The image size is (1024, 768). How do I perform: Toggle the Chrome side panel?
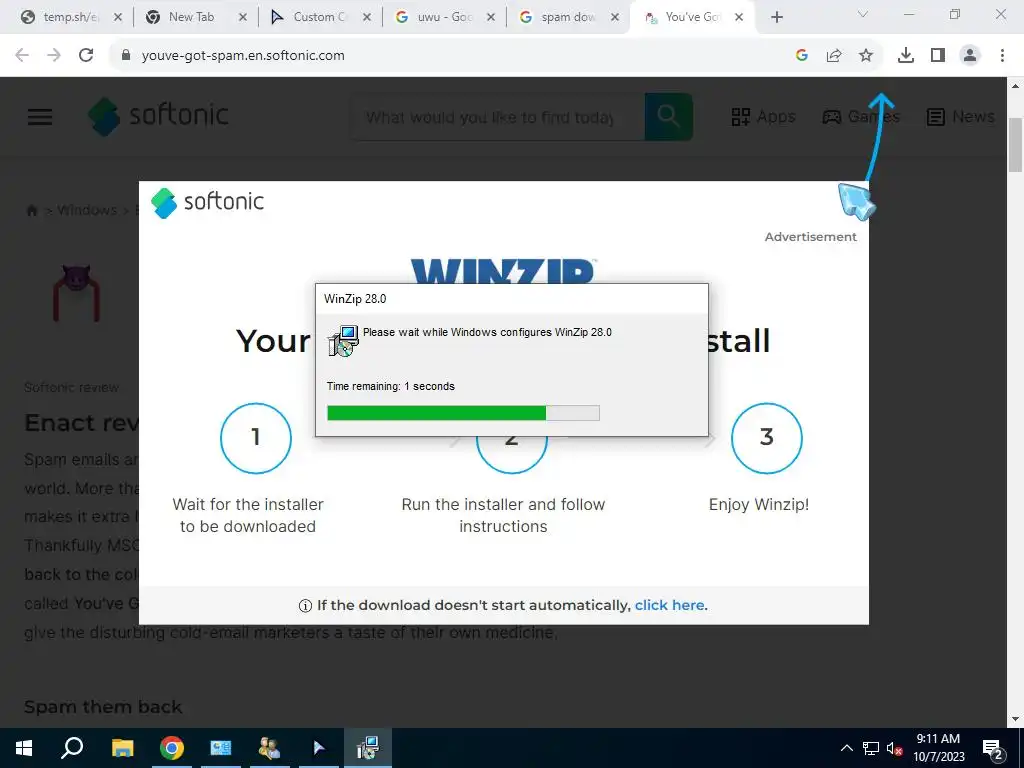point(938,56)
